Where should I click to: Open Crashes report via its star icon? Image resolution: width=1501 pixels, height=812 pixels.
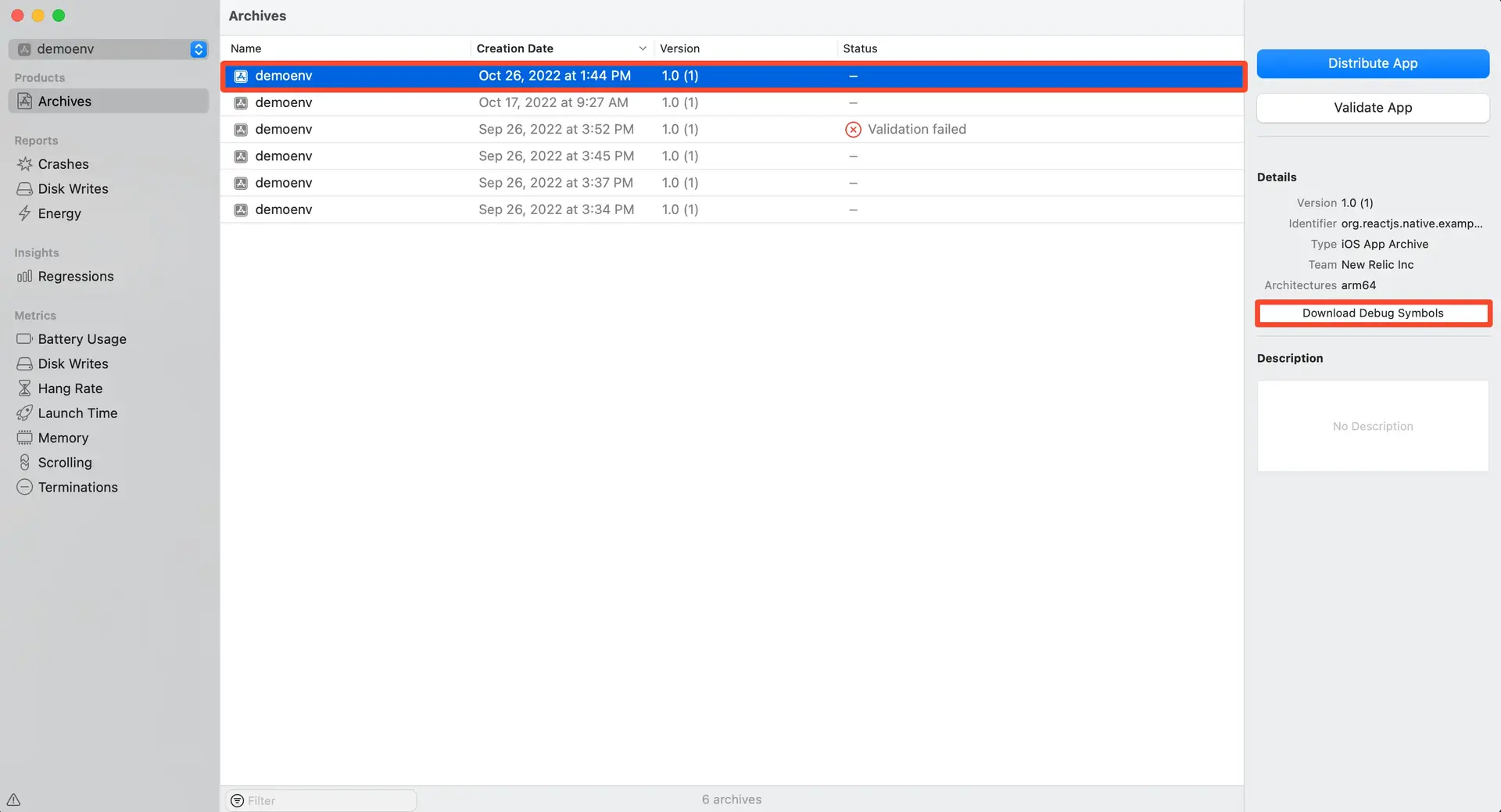tap(24, 164)
